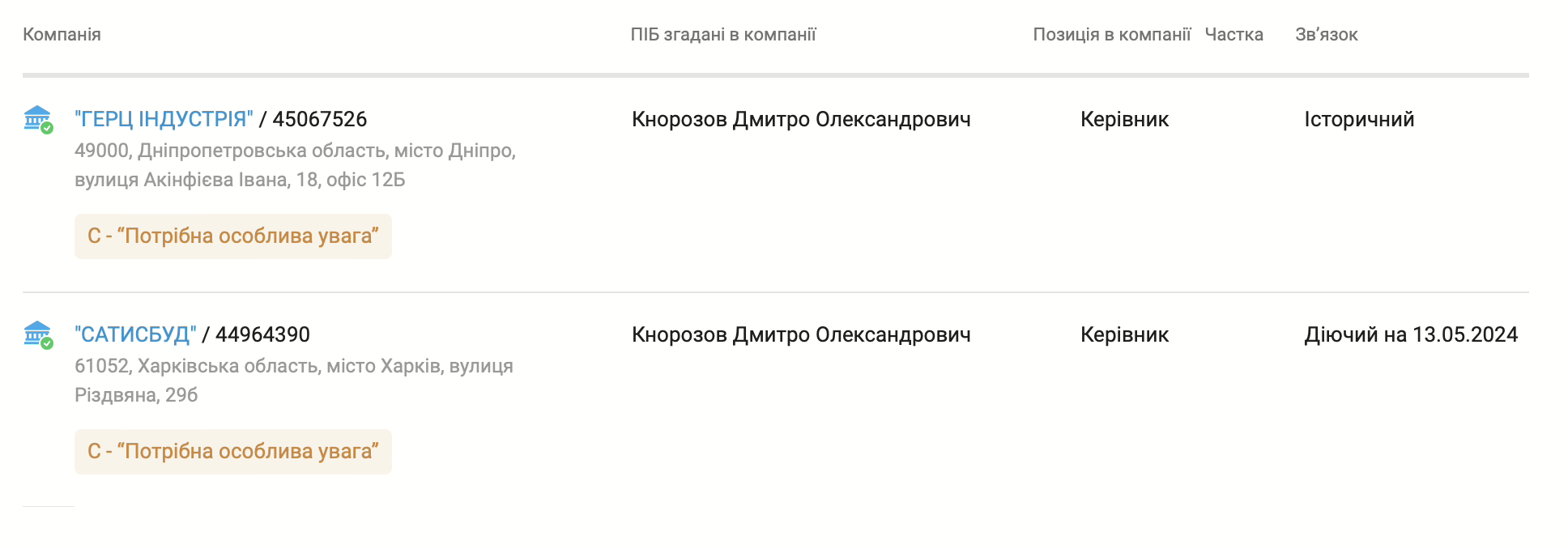
Task: Click the risk badge under САТИСБУД
Action: point(233,452)
